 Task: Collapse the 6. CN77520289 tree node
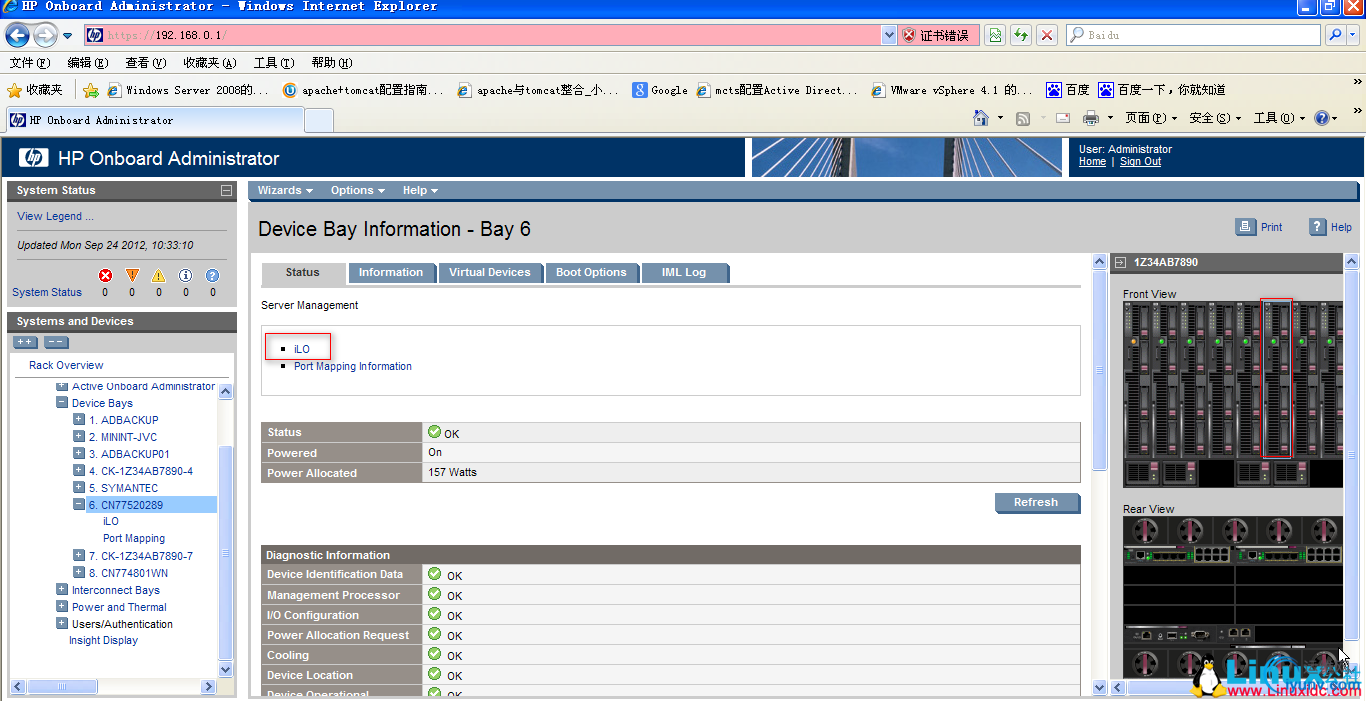(x=79, y=505)
